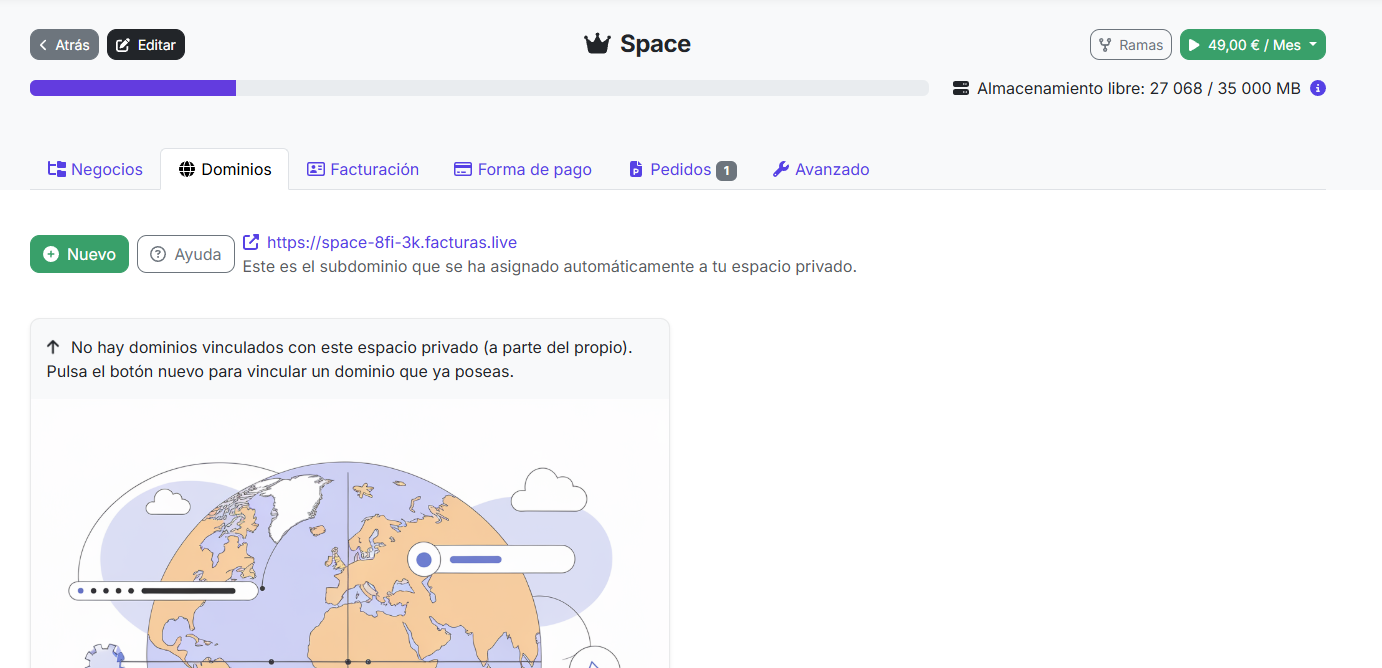Image resolution: width=1382 pixels, height=668 pixels.
Task: Open the Editar button
Action: tap(146, 45)
